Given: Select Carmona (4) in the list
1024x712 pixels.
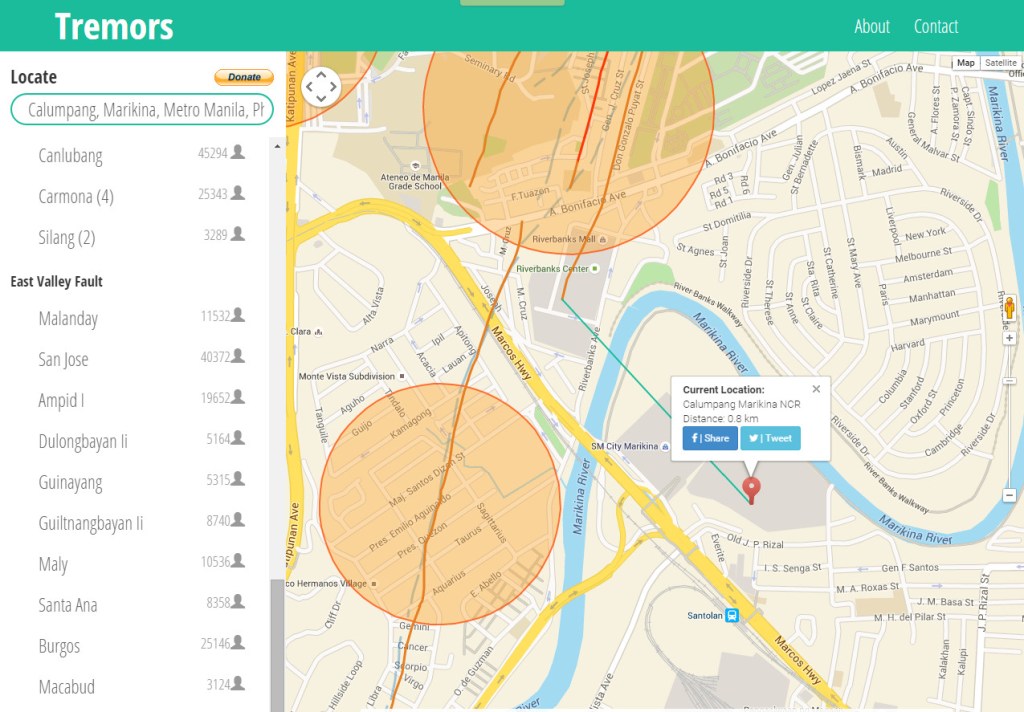Looking at the screenshot, I should 76,196.
